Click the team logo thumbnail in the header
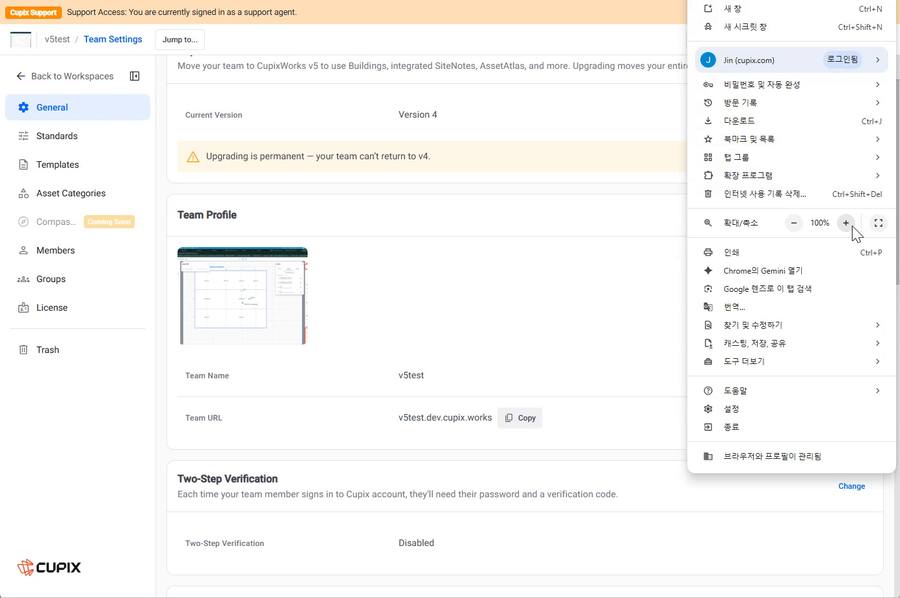 pyautogui.click(x=21, y=40)
